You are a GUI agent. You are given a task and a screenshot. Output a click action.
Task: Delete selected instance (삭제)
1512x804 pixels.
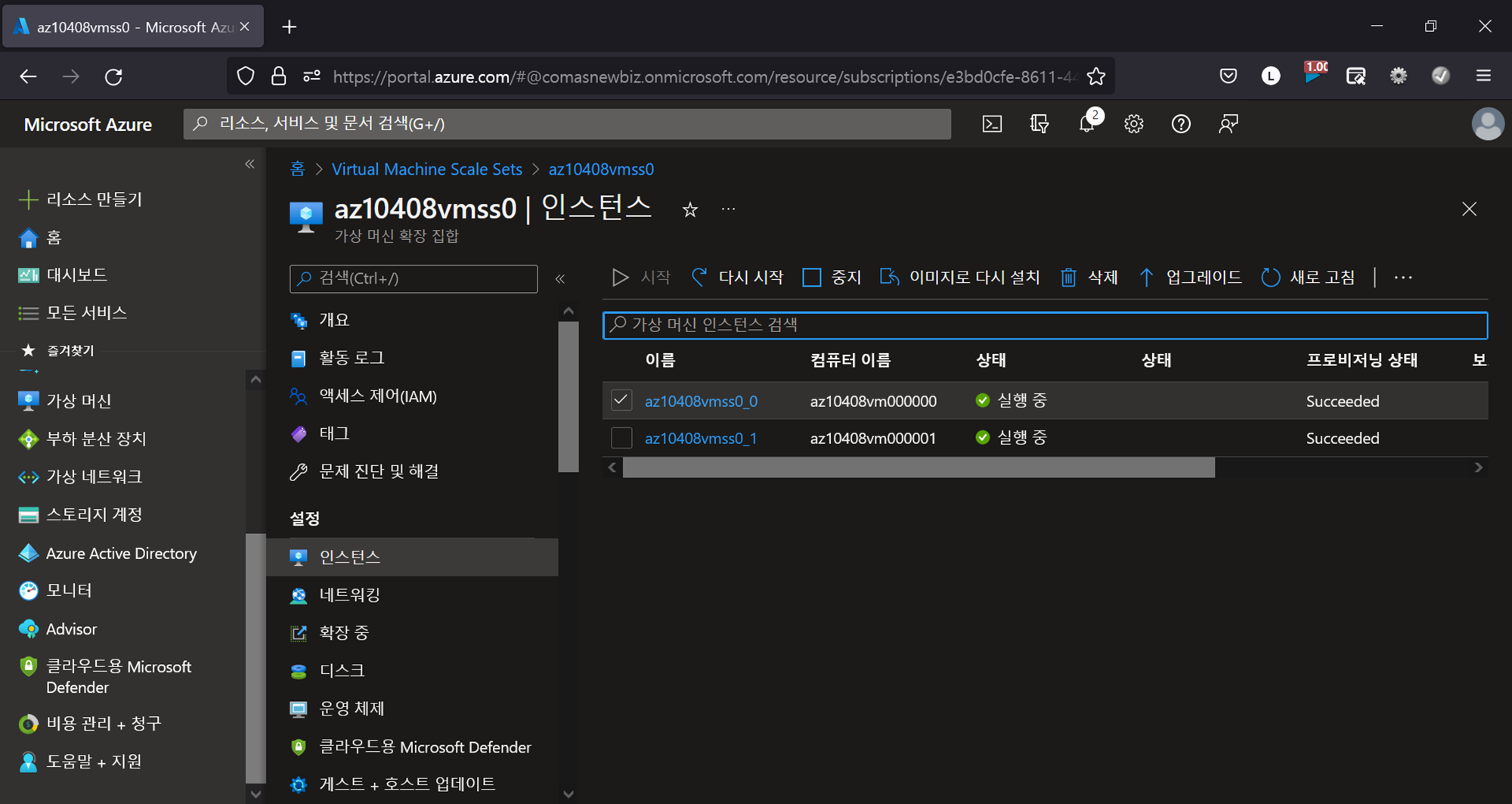click(1089, 278)
